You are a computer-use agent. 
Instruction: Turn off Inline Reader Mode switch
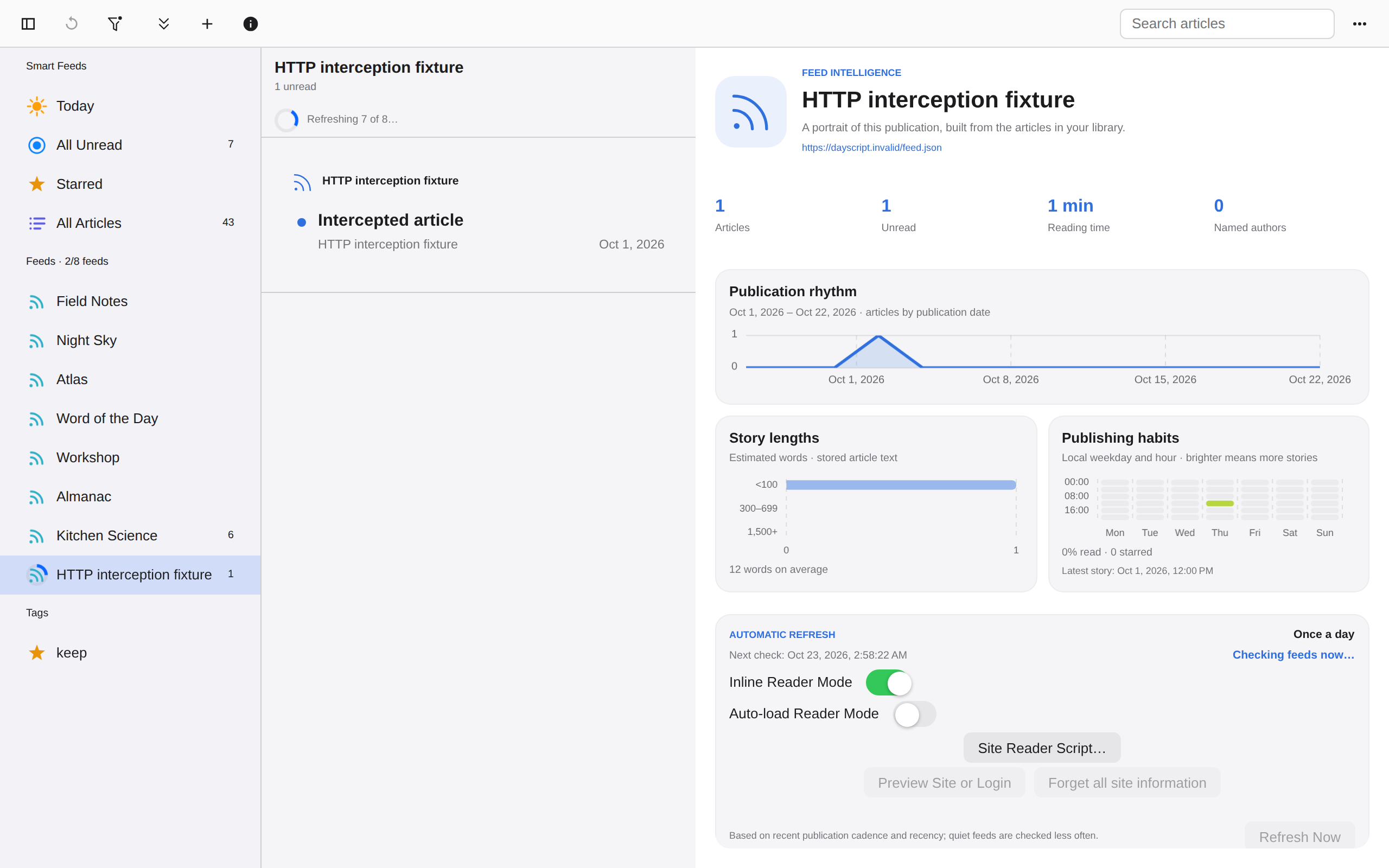(x=889, y=682)
